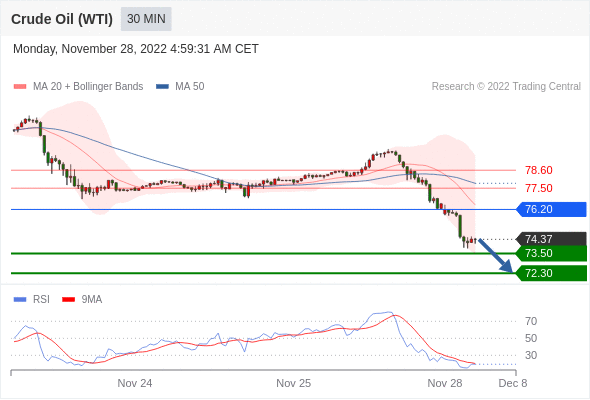Click the 9MA red legend swatch
Screen dimensions: 590x400
pos(68,300)
